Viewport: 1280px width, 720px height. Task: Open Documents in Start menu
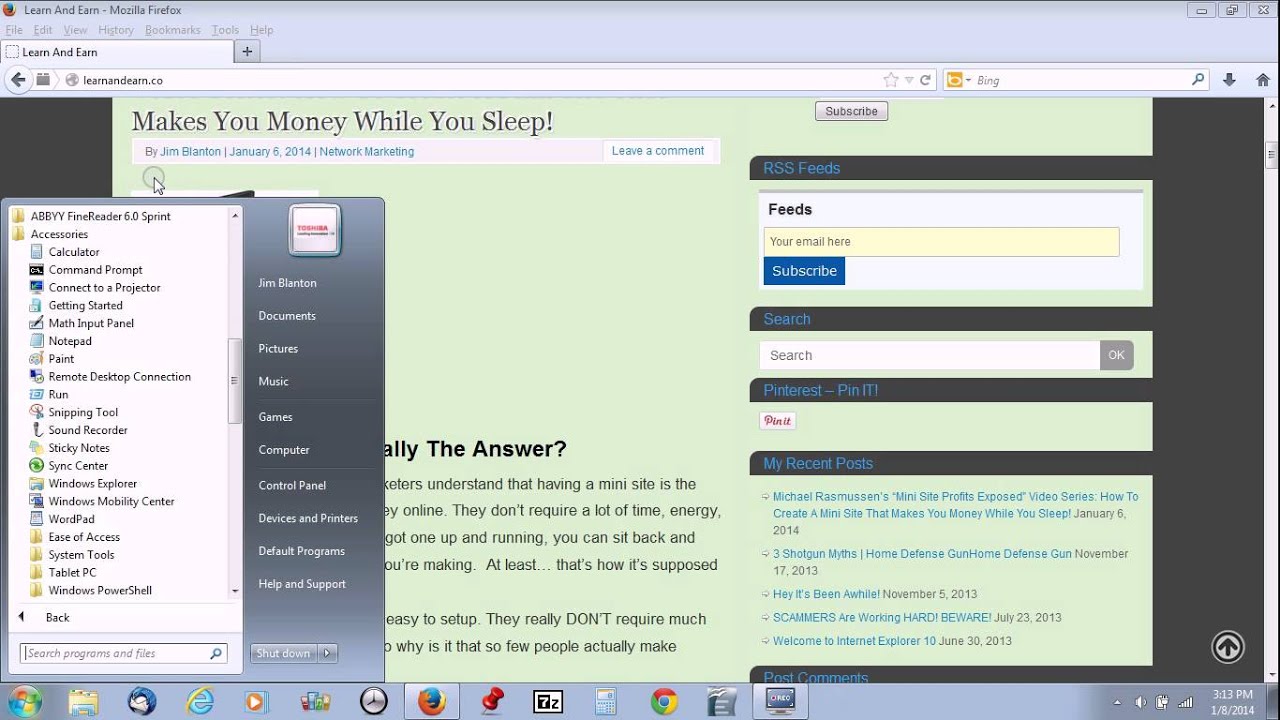pos(287,316)
